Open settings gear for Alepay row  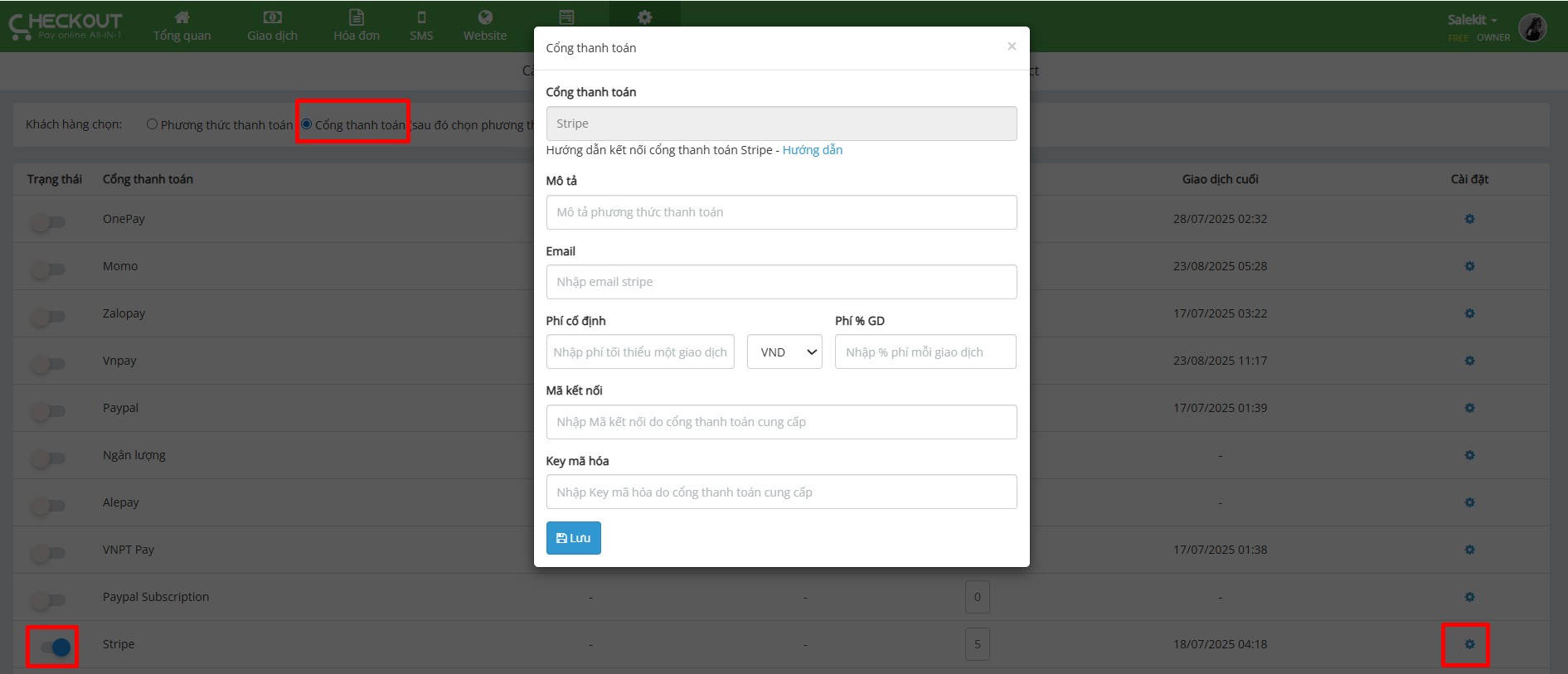[1469, 502]
